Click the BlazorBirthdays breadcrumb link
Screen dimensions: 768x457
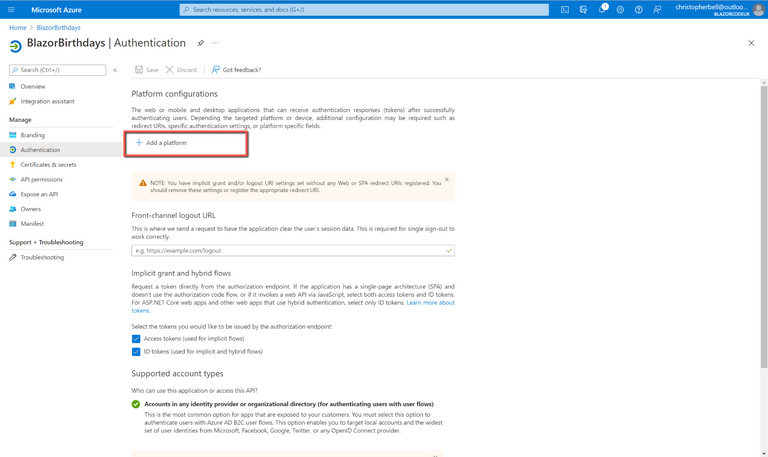(x=58, y=28)
